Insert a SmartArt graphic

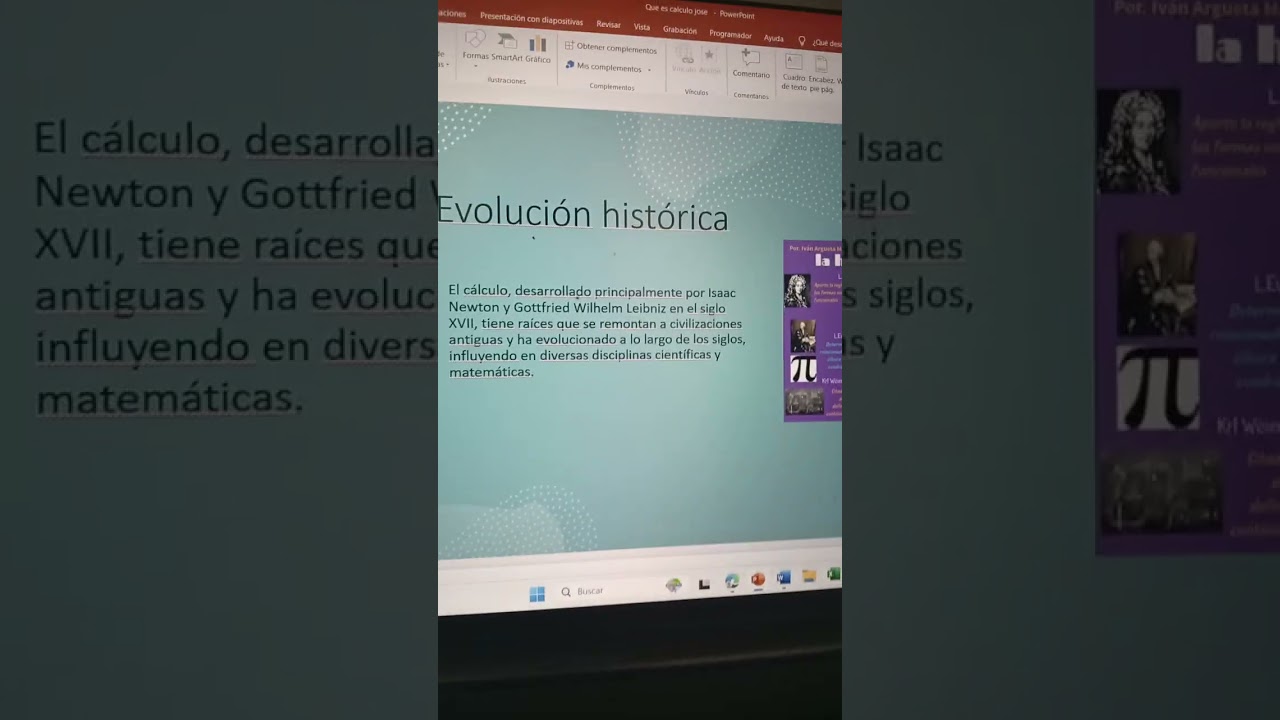(x=507, y=47)
